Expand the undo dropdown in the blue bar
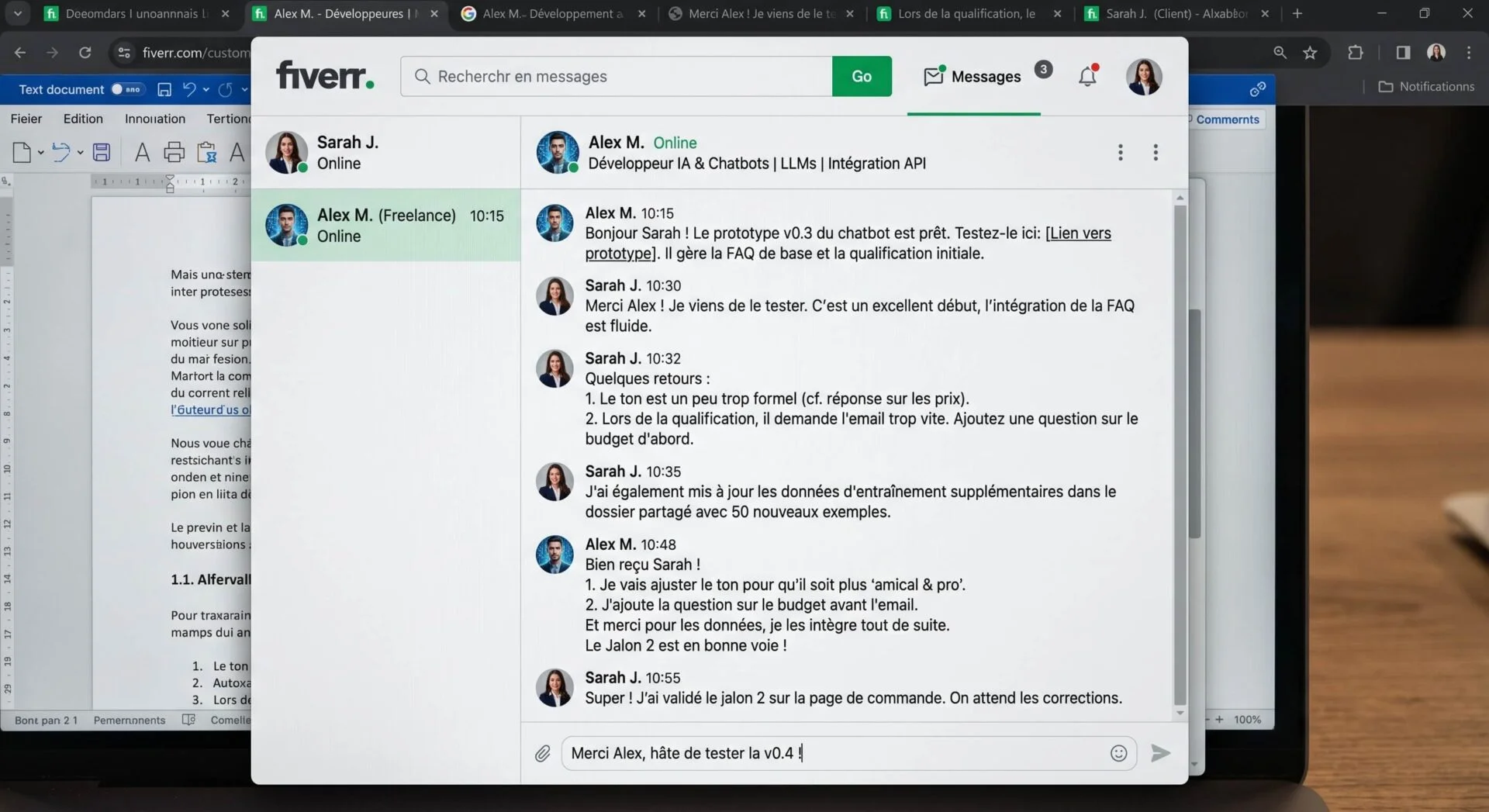Image resolution: width=1489 pixels, height=812 pixels. [206, 89]
